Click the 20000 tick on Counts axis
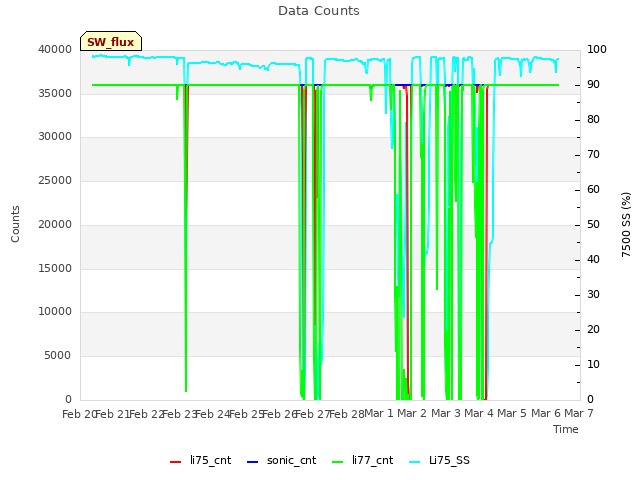This screenshot has height=480, width=640. [x=55, y=224]
